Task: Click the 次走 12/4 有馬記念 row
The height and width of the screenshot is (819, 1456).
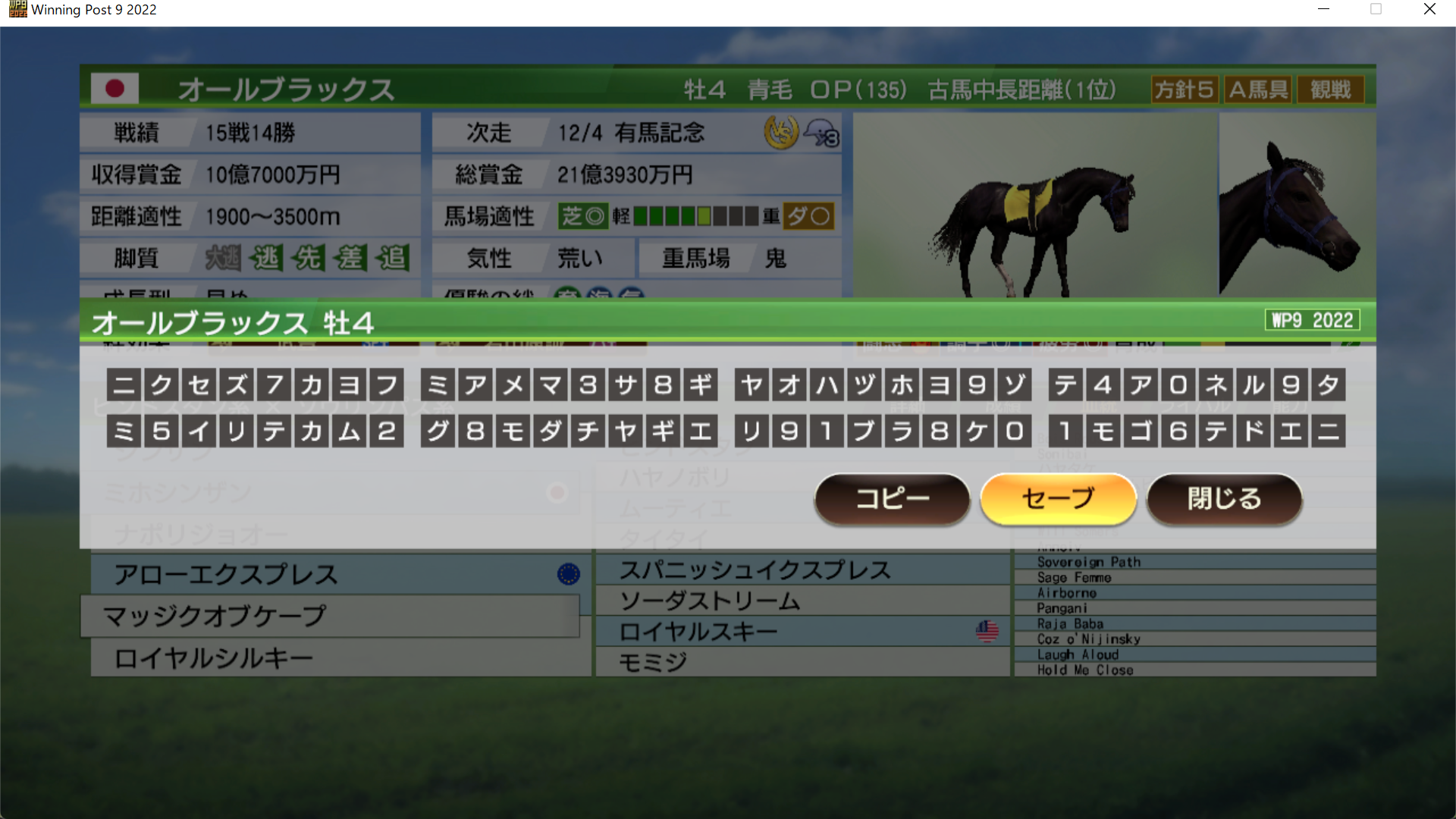Action: (637, 133)
